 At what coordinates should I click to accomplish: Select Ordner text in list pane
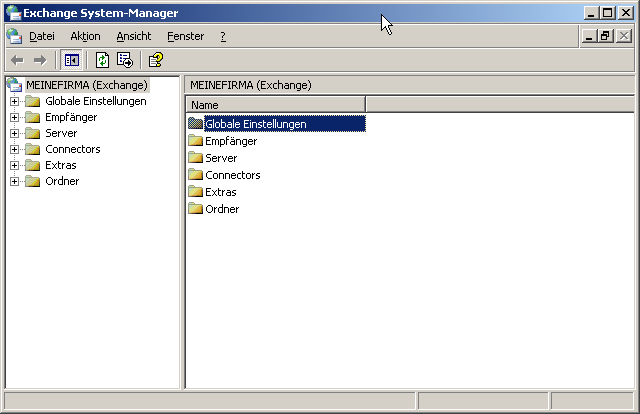coord(222,209)
